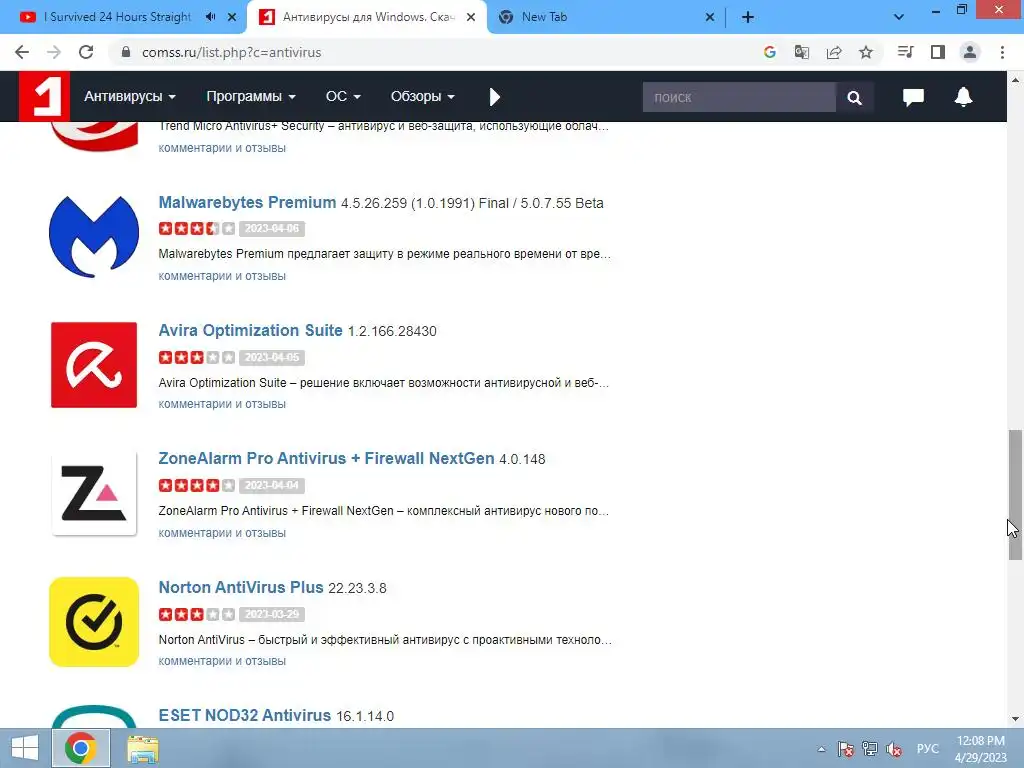Share this page icon
This screenshot has width=1024, height=768.
834,52
